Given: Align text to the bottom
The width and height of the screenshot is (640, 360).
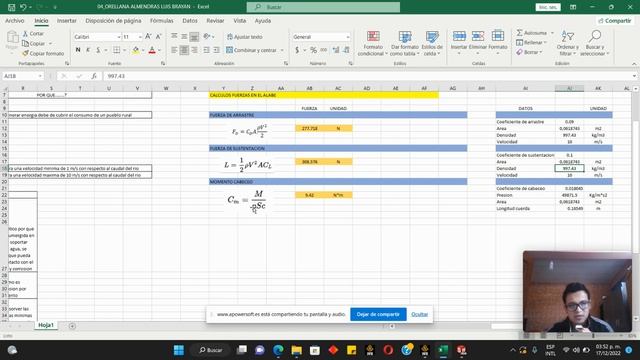Looking at the screenshot, I should [194, 36].
